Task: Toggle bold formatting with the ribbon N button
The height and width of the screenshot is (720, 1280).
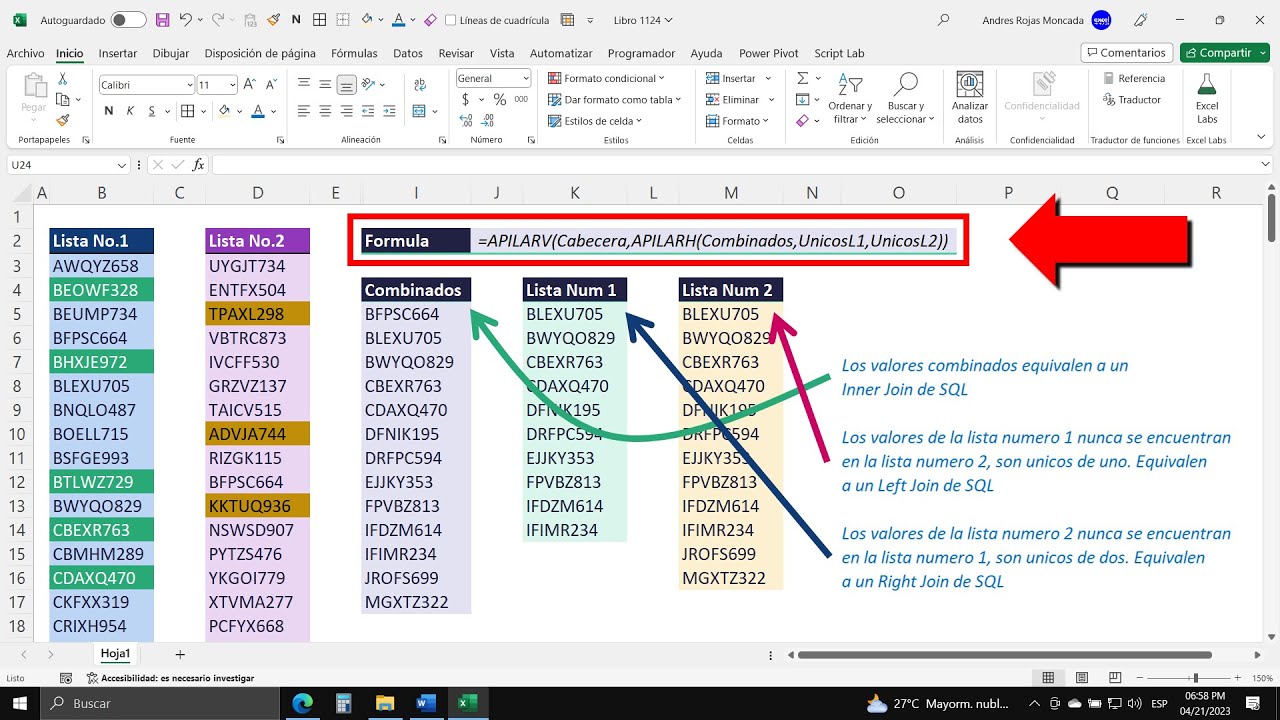Action: click(109, 111)
